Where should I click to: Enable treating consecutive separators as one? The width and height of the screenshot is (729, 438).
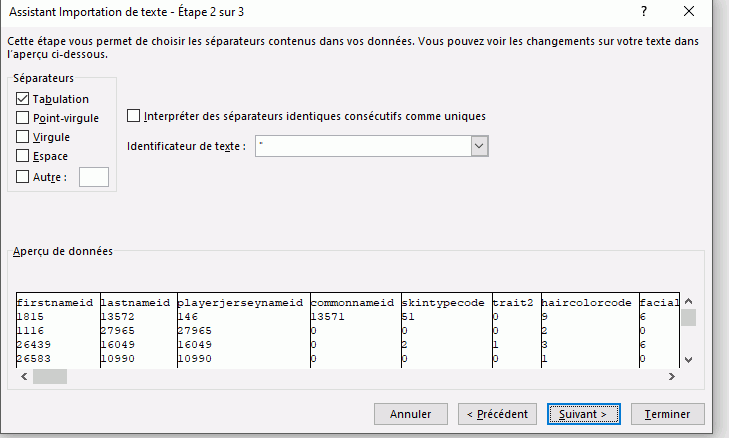(134, 116)
